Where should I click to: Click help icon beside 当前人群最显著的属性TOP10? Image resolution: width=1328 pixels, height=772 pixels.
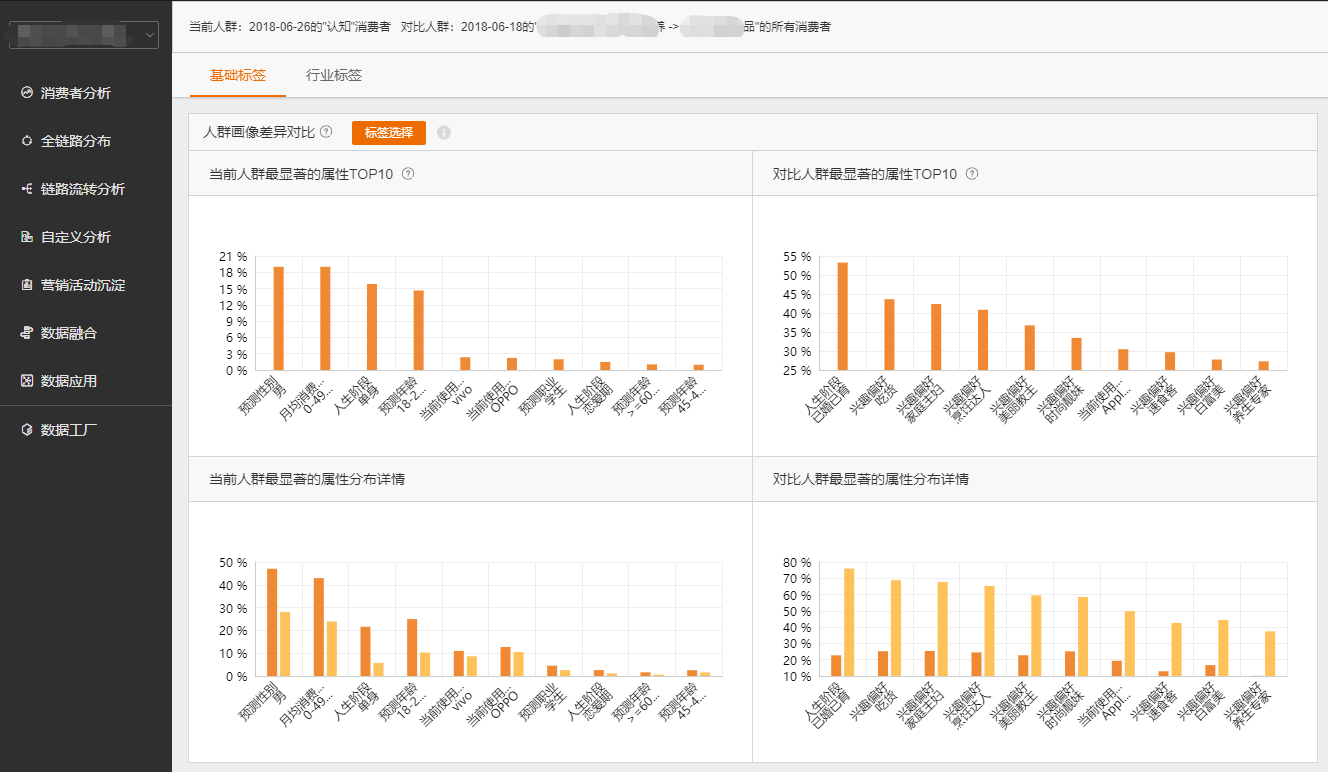coord(408,173)
